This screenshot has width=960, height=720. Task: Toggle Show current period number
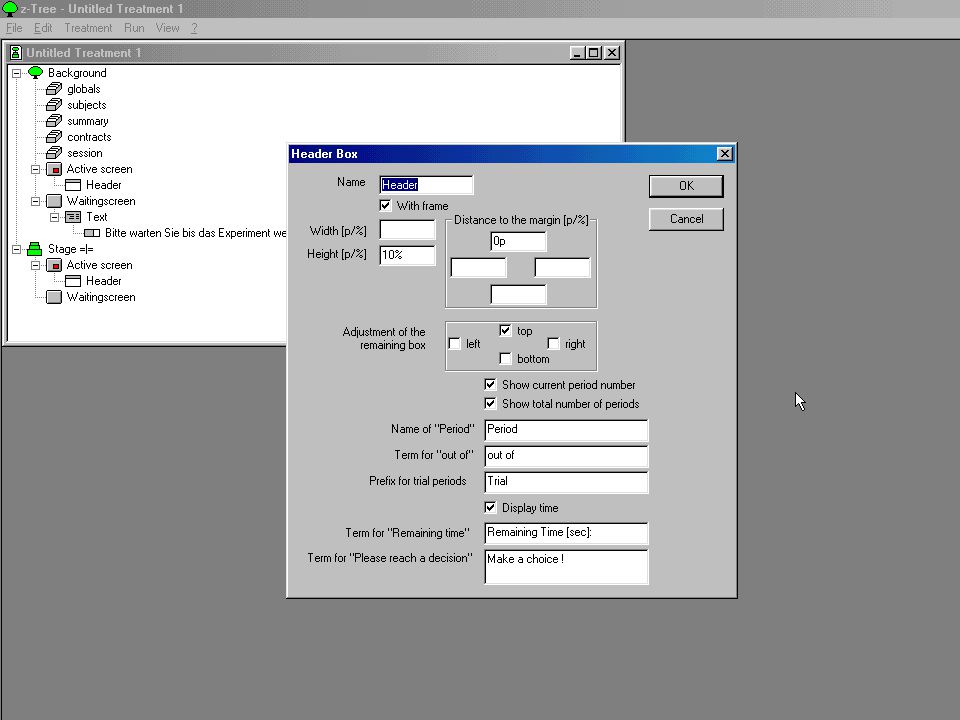[x=490, y=384]
